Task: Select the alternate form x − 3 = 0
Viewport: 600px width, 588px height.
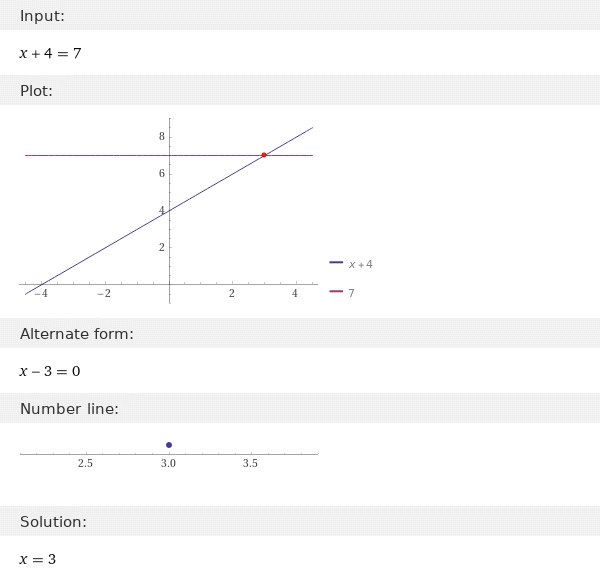Action: pyautogui.click(x=50, y=371)
